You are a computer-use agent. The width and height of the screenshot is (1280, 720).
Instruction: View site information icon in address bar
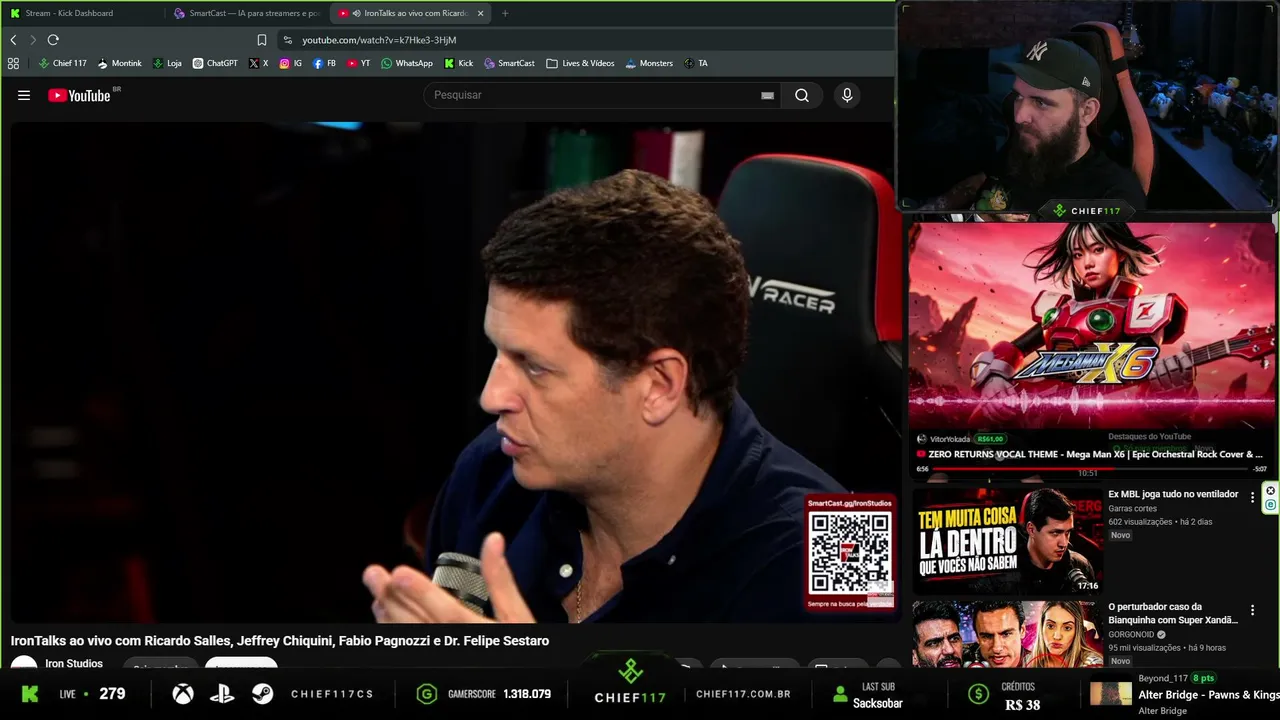coord(288,40)
